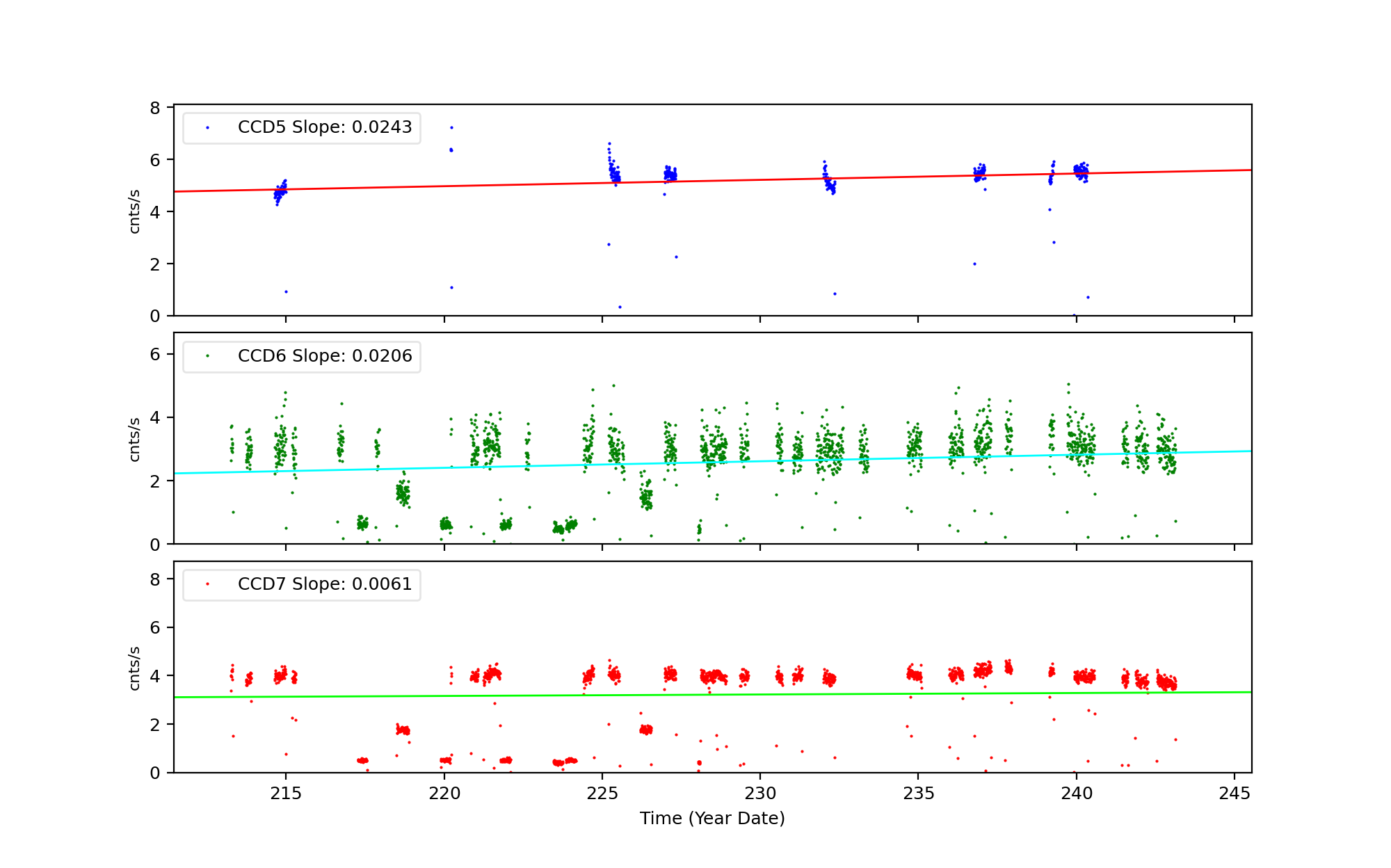The width and height of the screenshot is (1391, 868).
Task: Click the 220 x-axis tick label
Action: [444, 794]
